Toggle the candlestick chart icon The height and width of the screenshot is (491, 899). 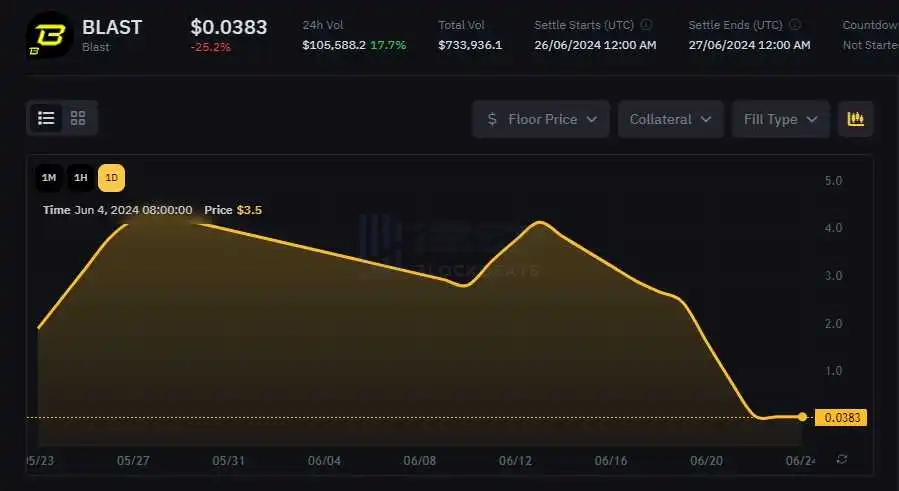click(x=855, y=119)
